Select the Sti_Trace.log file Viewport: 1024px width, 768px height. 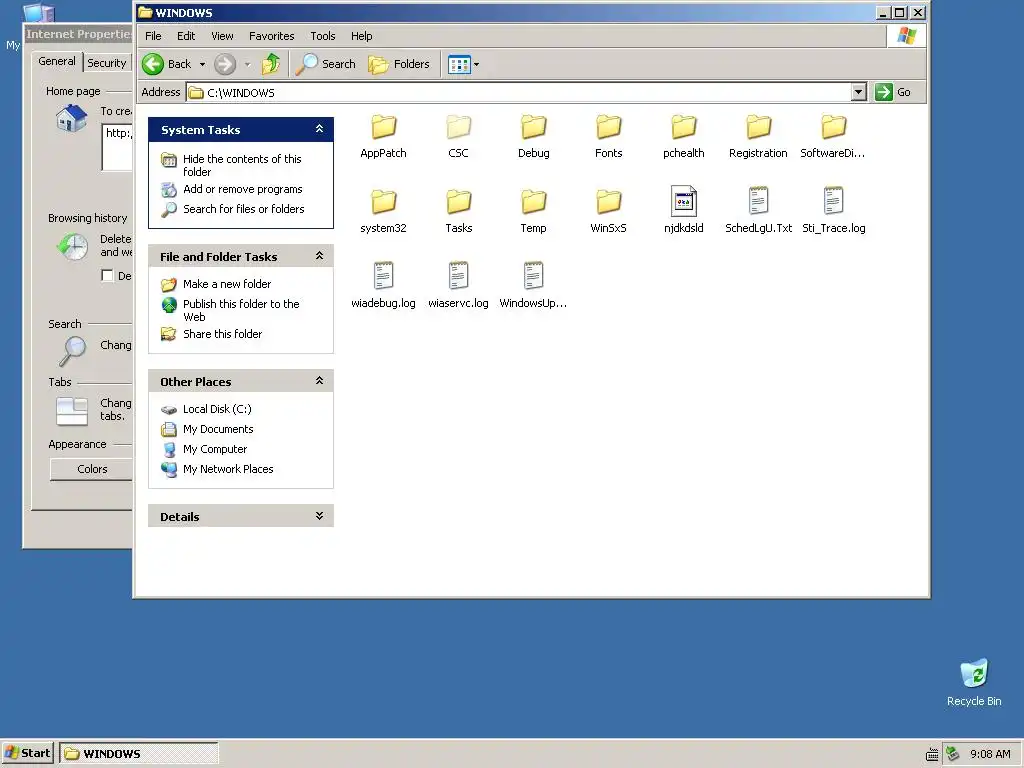[x=833, y=210]
